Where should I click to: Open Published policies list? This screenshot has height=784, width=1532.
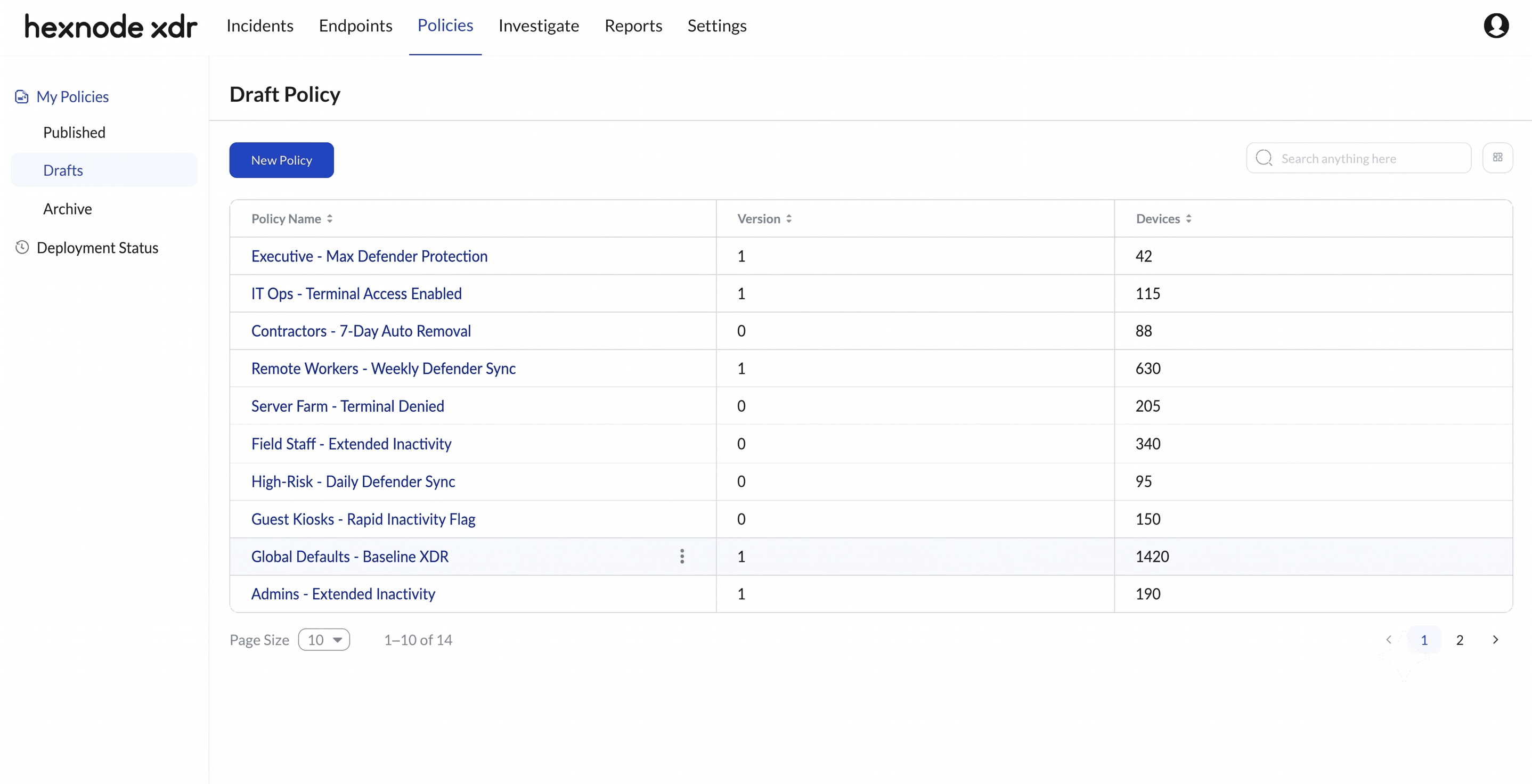[75, 132]
